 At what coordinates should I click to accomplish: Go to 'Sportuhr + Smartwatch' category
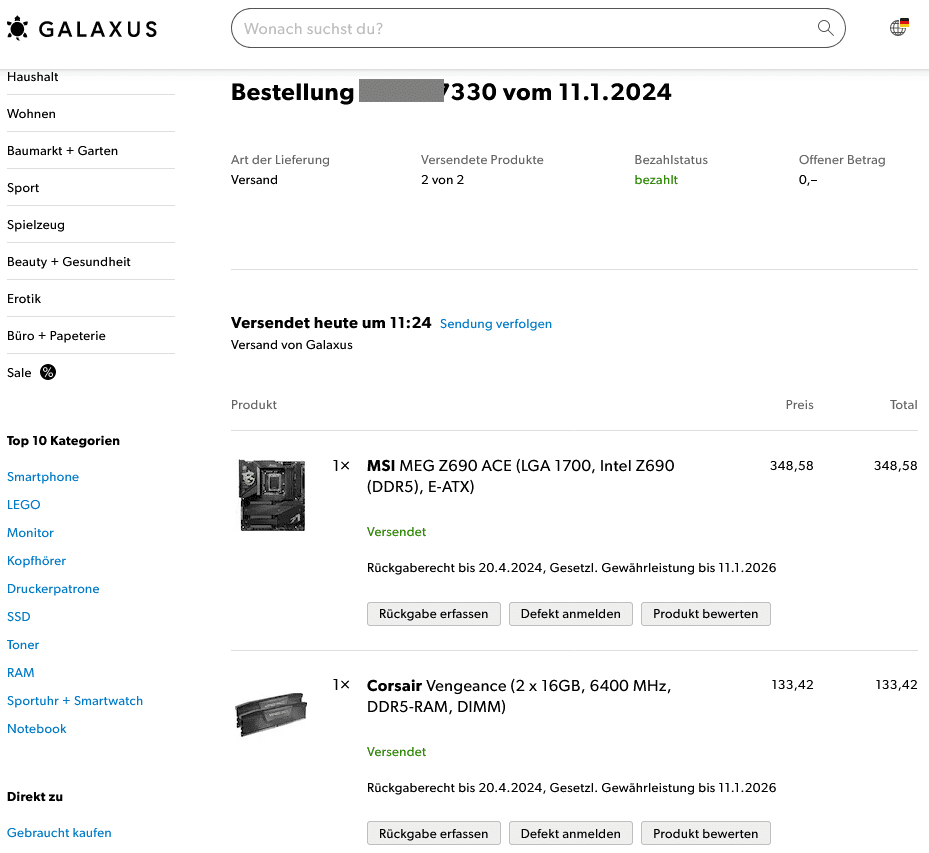point(75,701)
